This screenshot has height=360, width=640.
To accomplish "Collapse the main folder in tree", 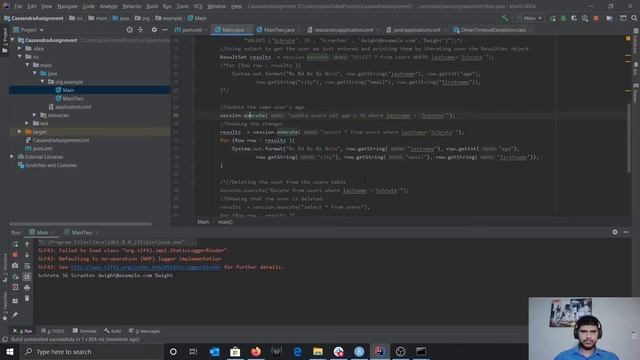I will [x=27, y=65].
